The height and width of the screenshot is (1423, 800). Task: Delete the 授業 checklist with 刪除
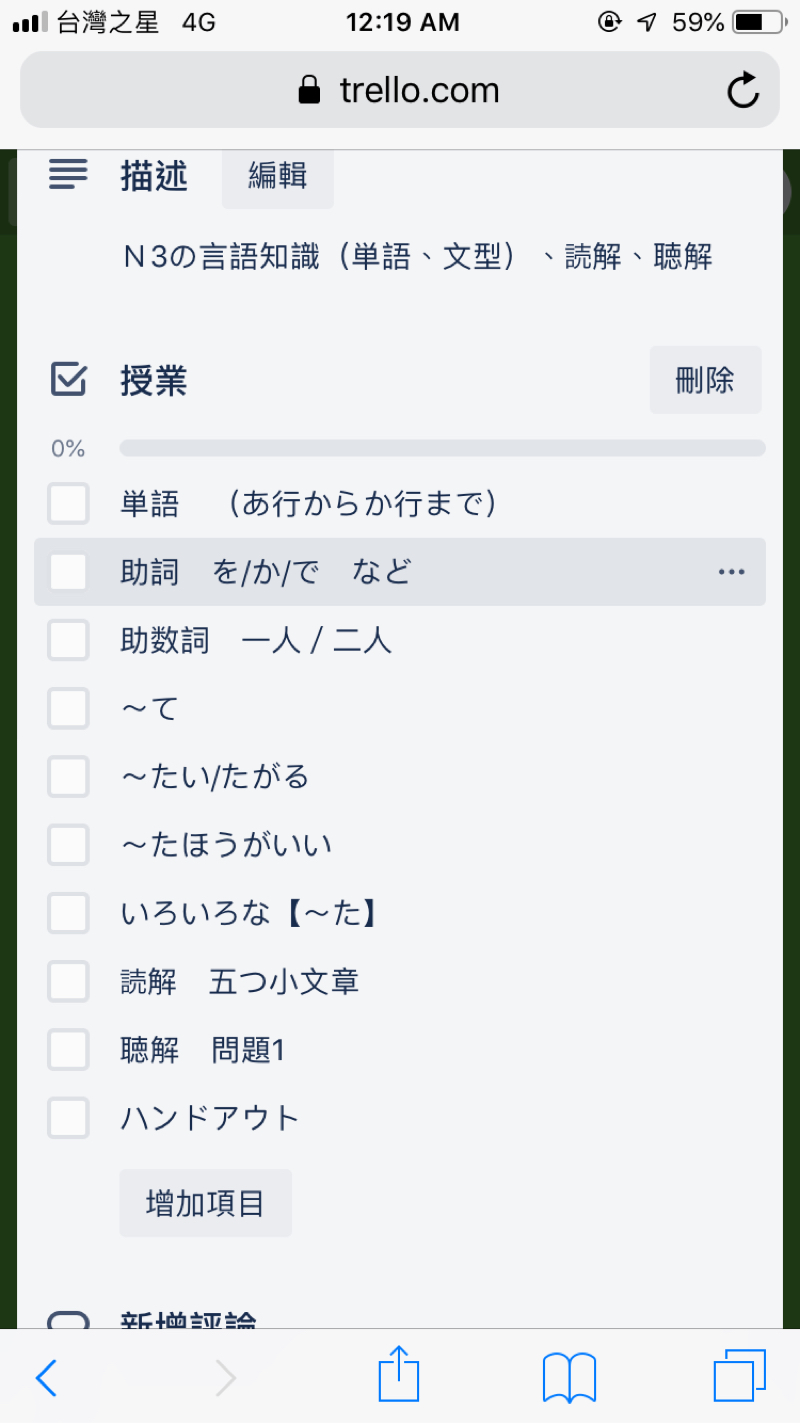[x=705, y=379]
